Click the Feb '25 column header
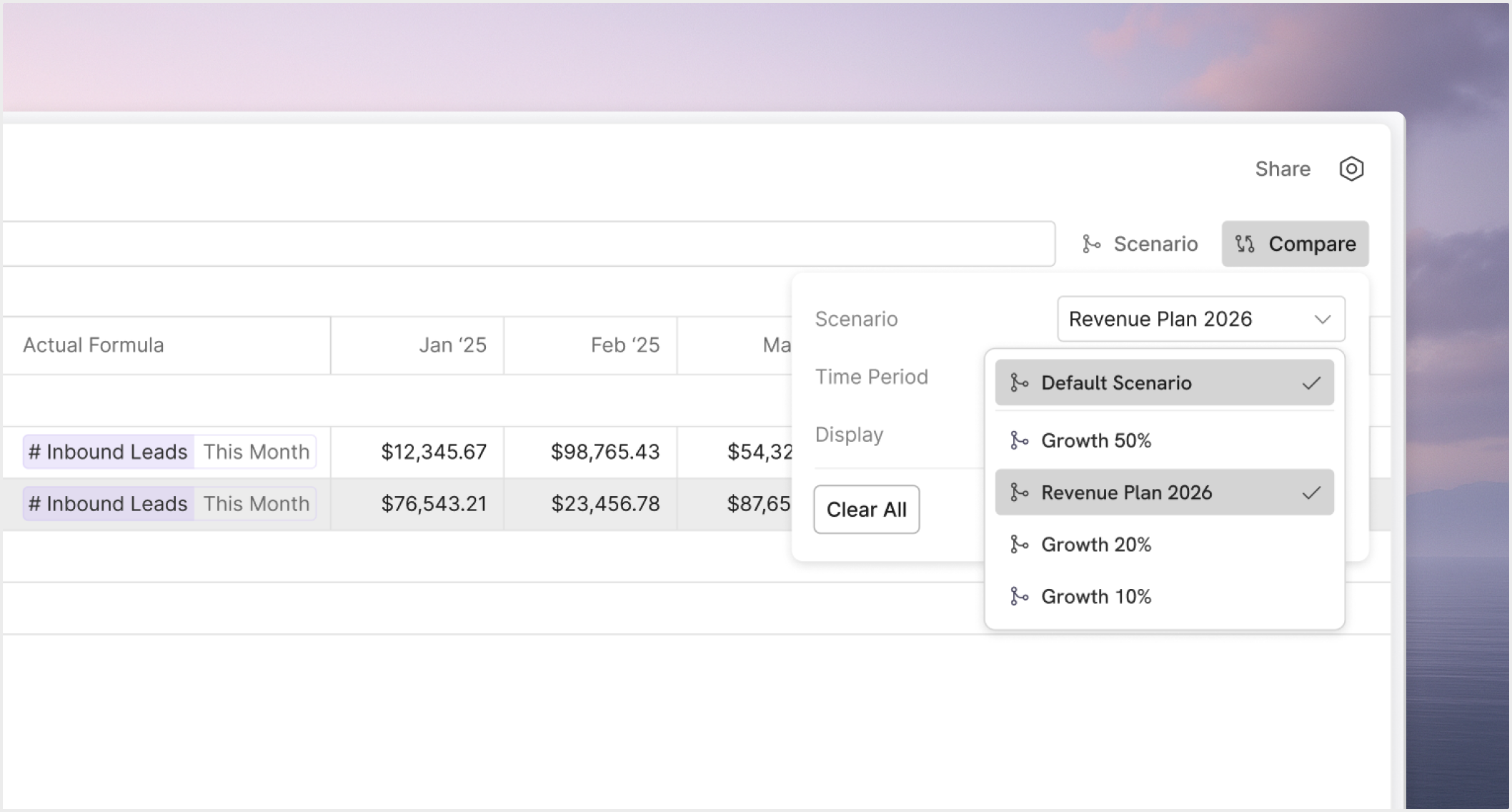This screenshot has width=1512, height=812. [591, 345]
